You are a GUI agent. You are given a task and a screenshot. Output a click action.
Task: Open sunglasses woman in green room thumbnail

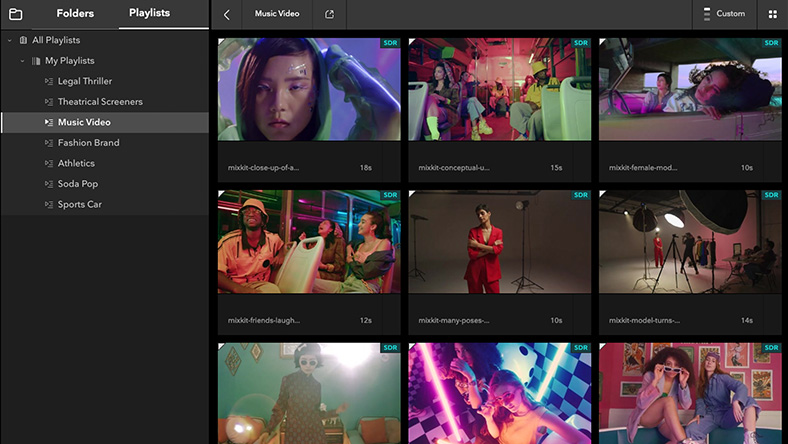tap(309, 393)
